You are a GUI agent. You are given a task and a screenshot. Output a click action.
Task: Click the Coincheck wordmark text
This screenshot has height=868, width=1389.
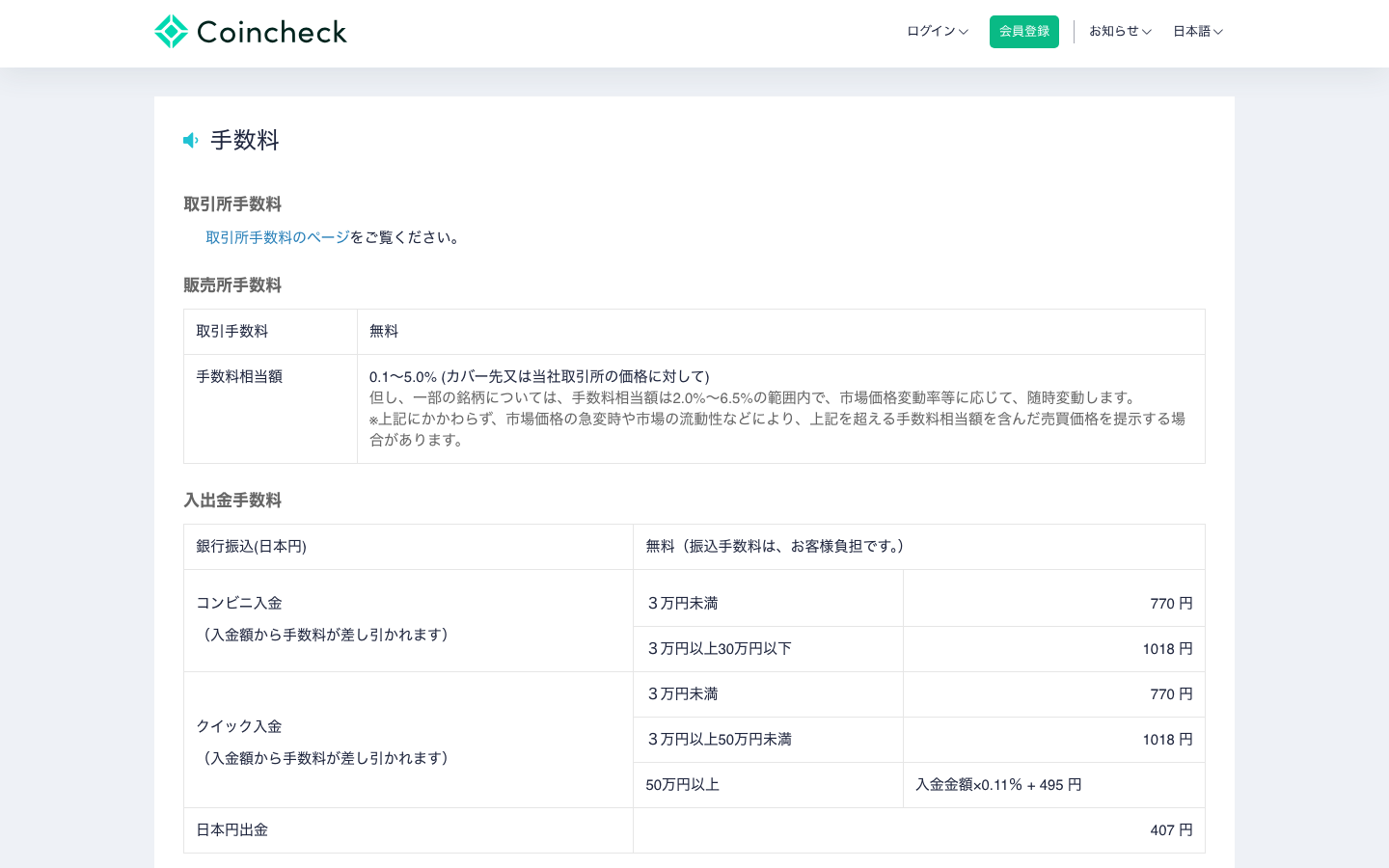point(271,32)
